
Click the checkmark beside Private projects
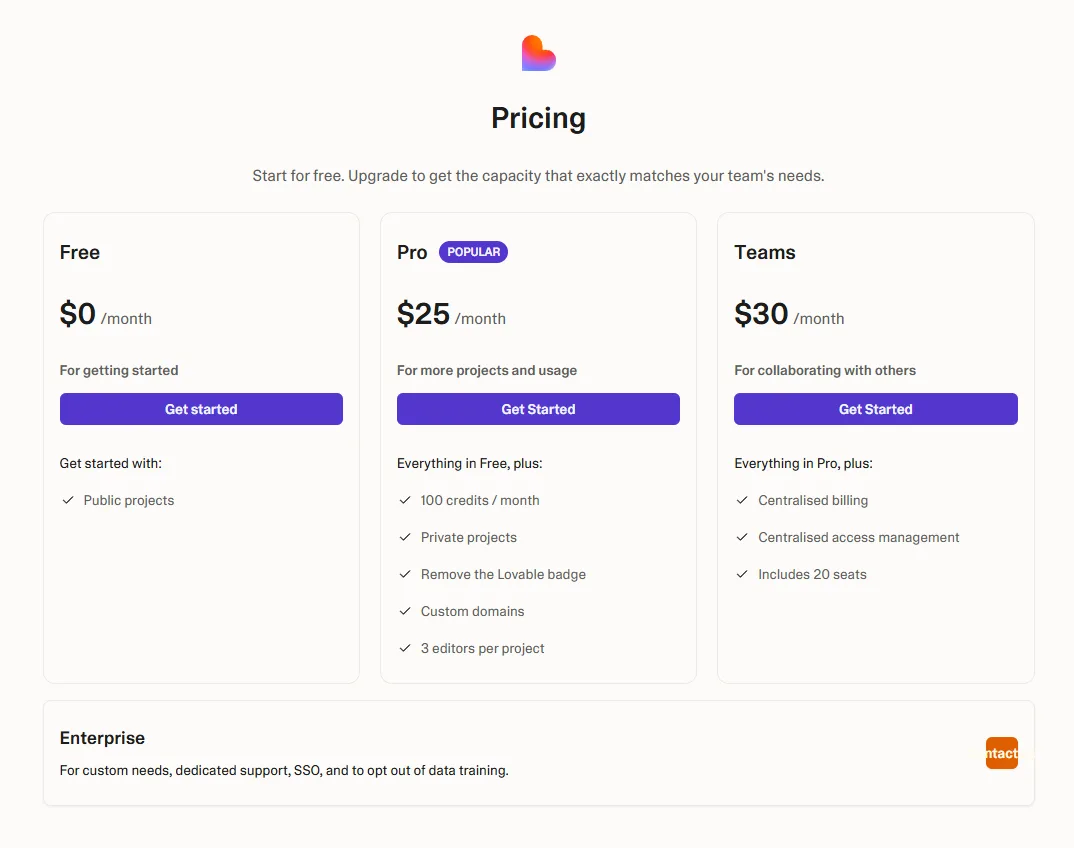click(405, 537)
